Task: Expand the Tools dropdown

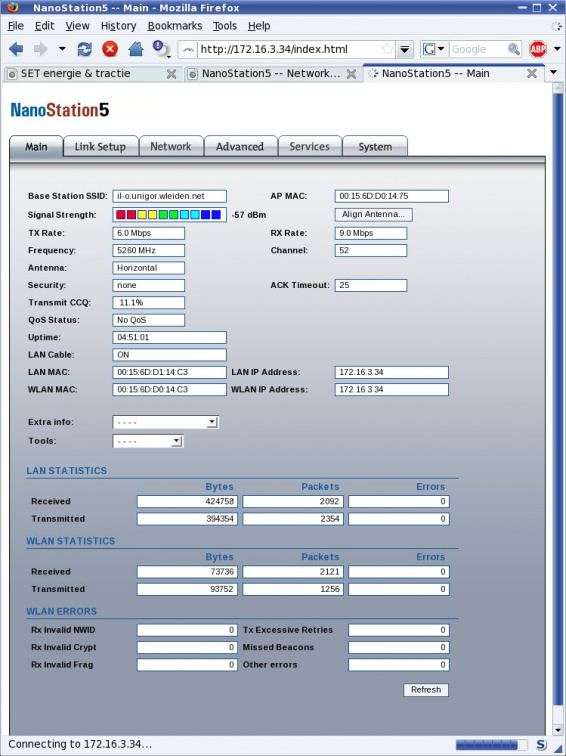Action: pyautogui.click(x=148, y=441)
